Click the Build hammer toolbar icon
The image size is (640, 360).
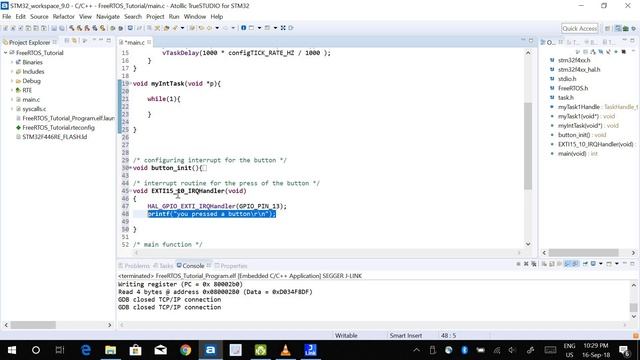(72, 28)
